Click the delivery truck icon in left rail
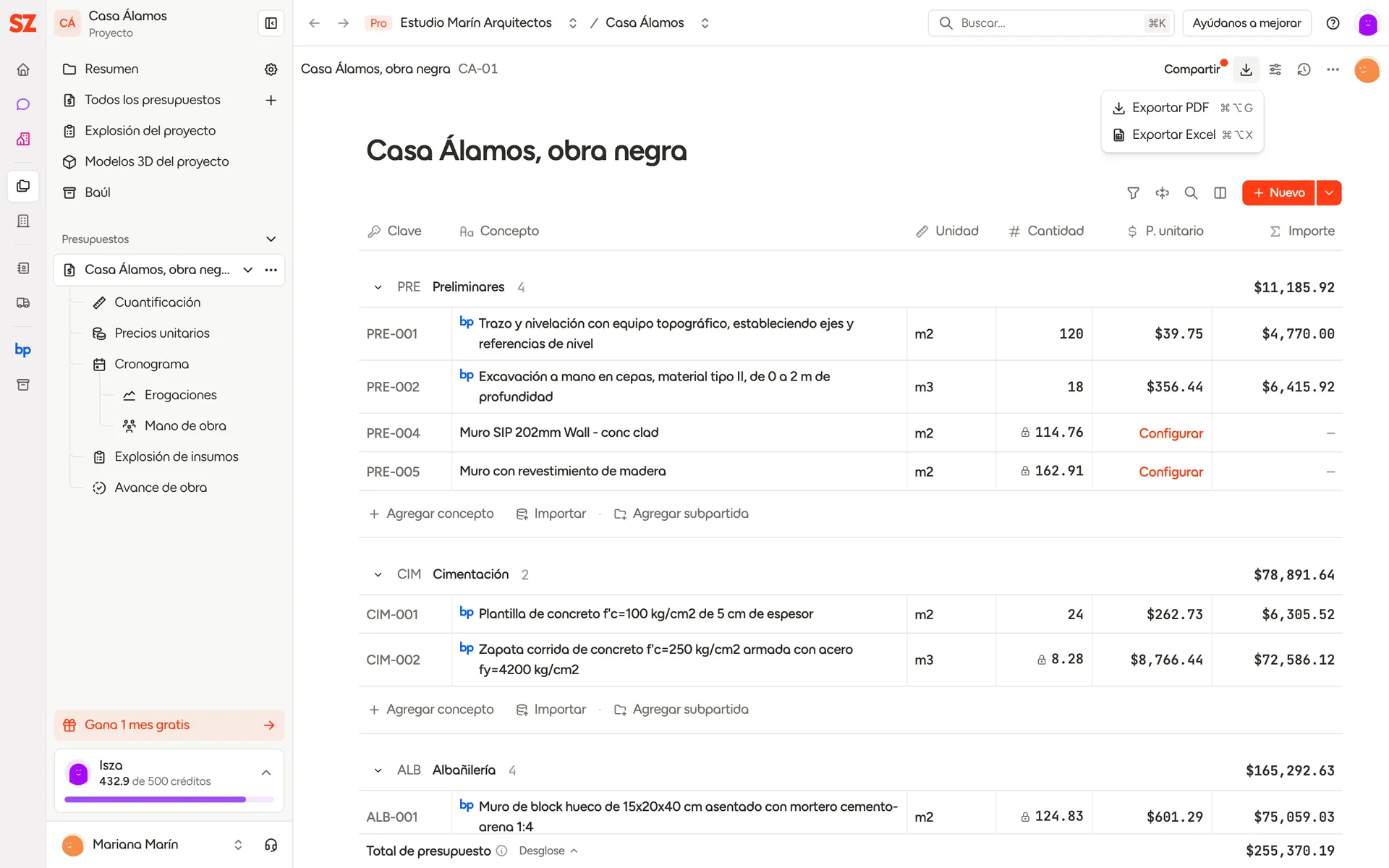 23,303
